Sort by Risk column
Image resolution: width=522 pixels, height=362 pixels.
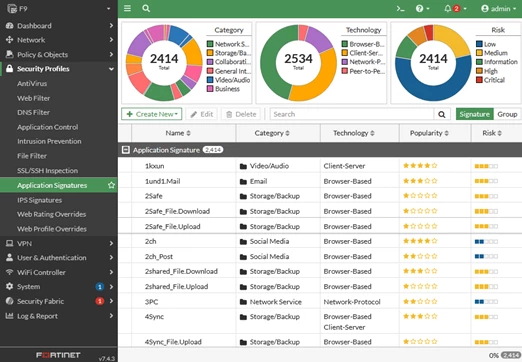click(x=492, y=133)
